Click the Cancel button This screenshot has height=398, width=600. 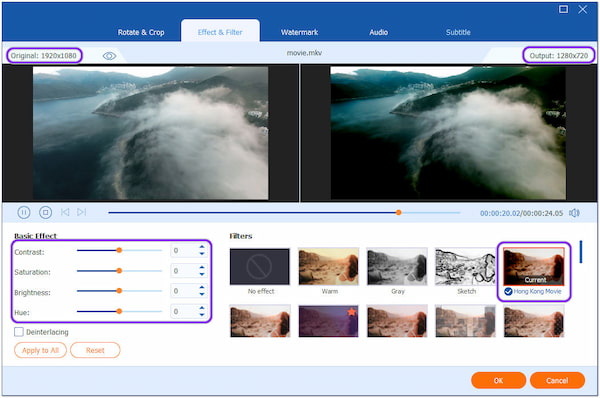[557, 380]
